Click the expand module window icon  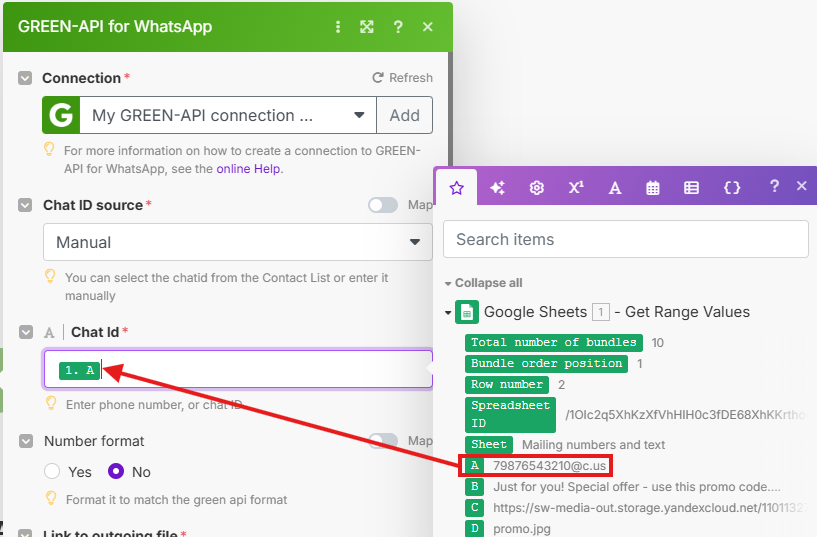coord(367,27)
